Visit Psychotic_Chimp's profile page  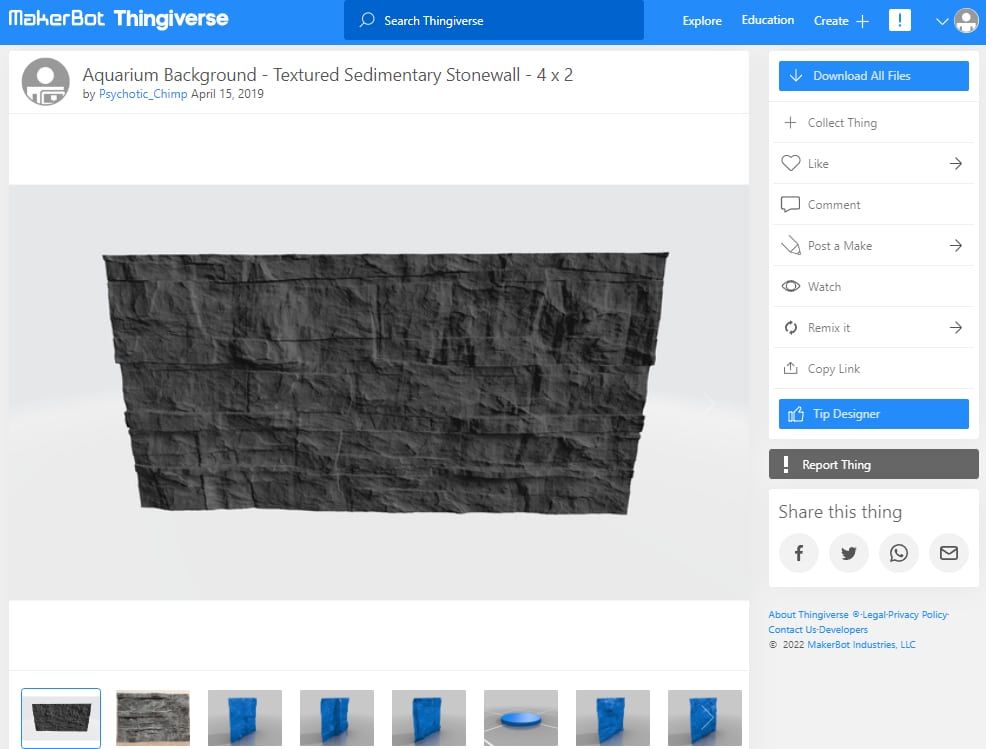coord(142,94)
